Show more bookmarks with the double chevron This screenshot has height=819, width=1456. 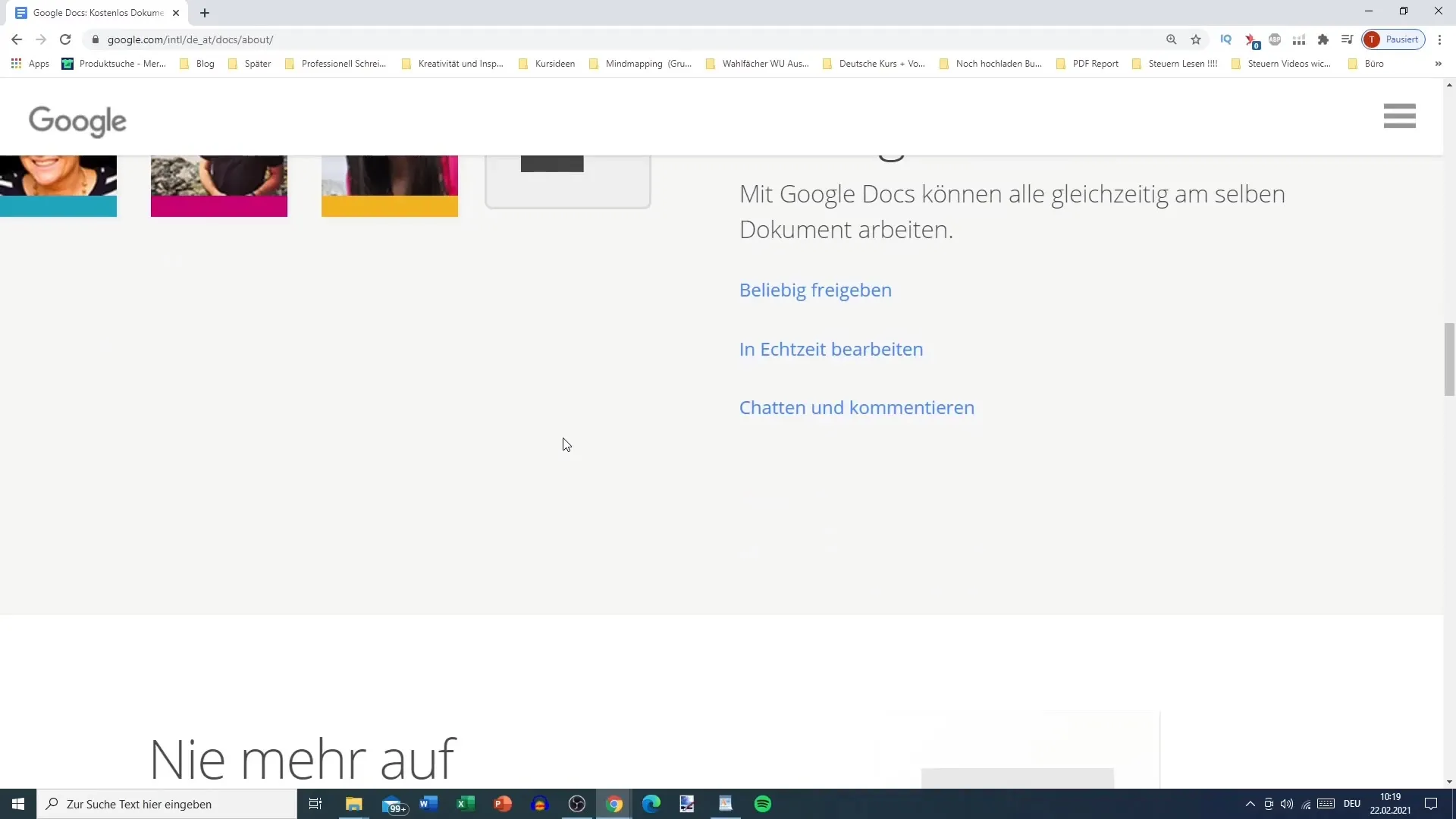click(x=1438, y=64)
